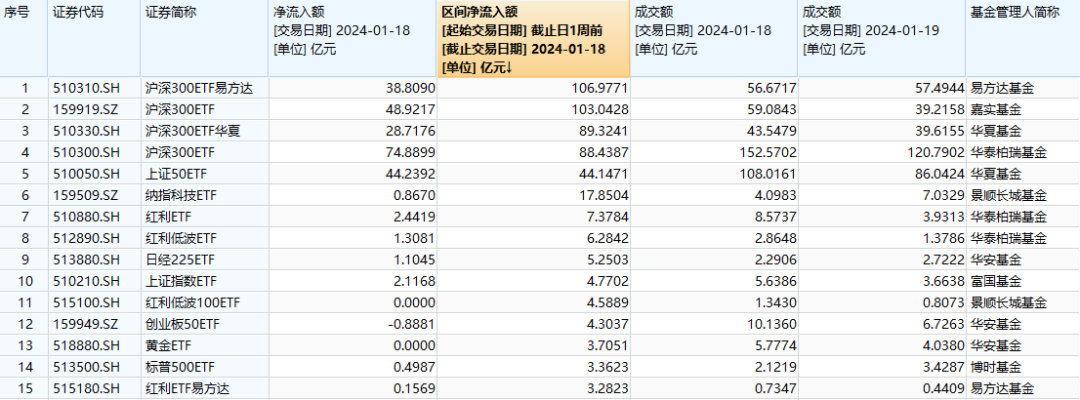Open security code 510310.SH
Viewport: 1080px width, 400px height.
(x=83, y=88)
